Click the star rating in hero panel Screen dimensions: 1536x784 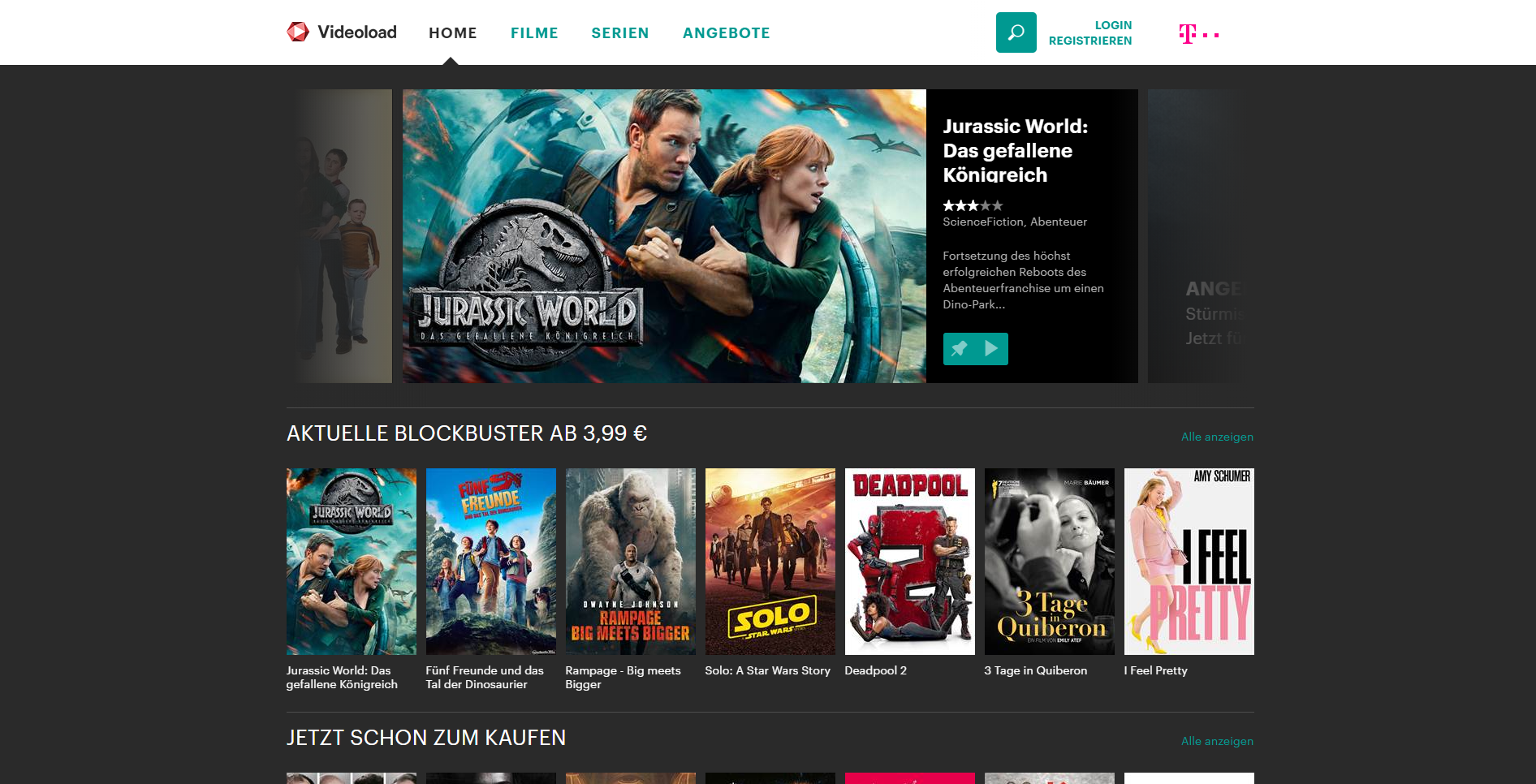[x=973, y=206]
